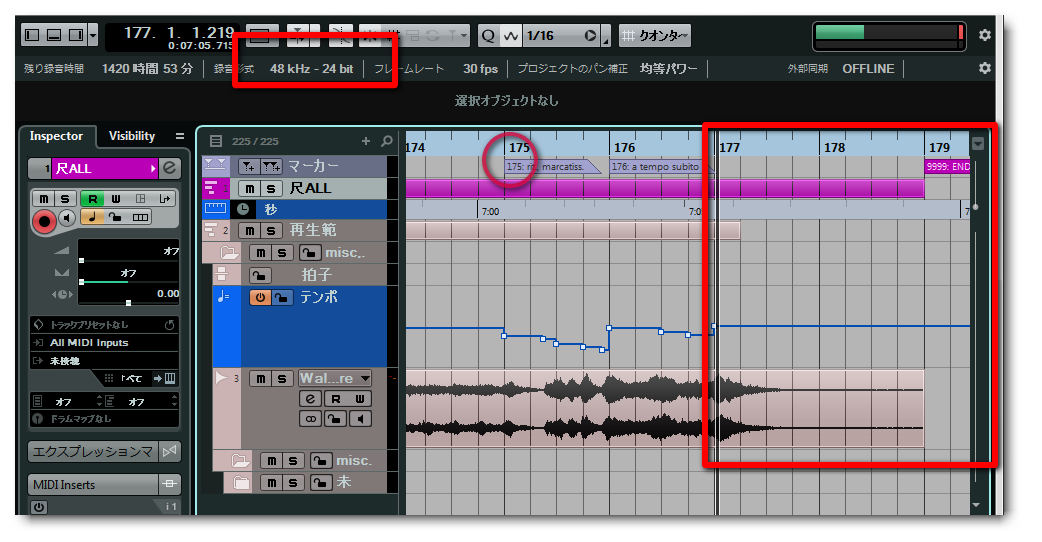Open the output routing 未接続 dropdown
Image resolution: width=1042 pixels, height=542 pixels.
(x=104, y=361)
